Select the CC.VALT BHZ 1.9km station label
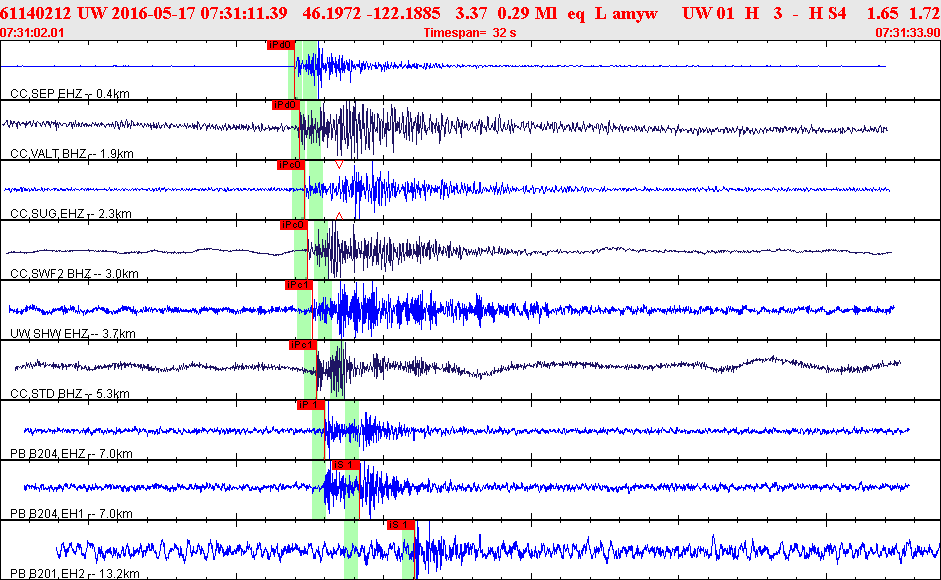Viewport: 941px width, 580px height. (x=72, y=154)
